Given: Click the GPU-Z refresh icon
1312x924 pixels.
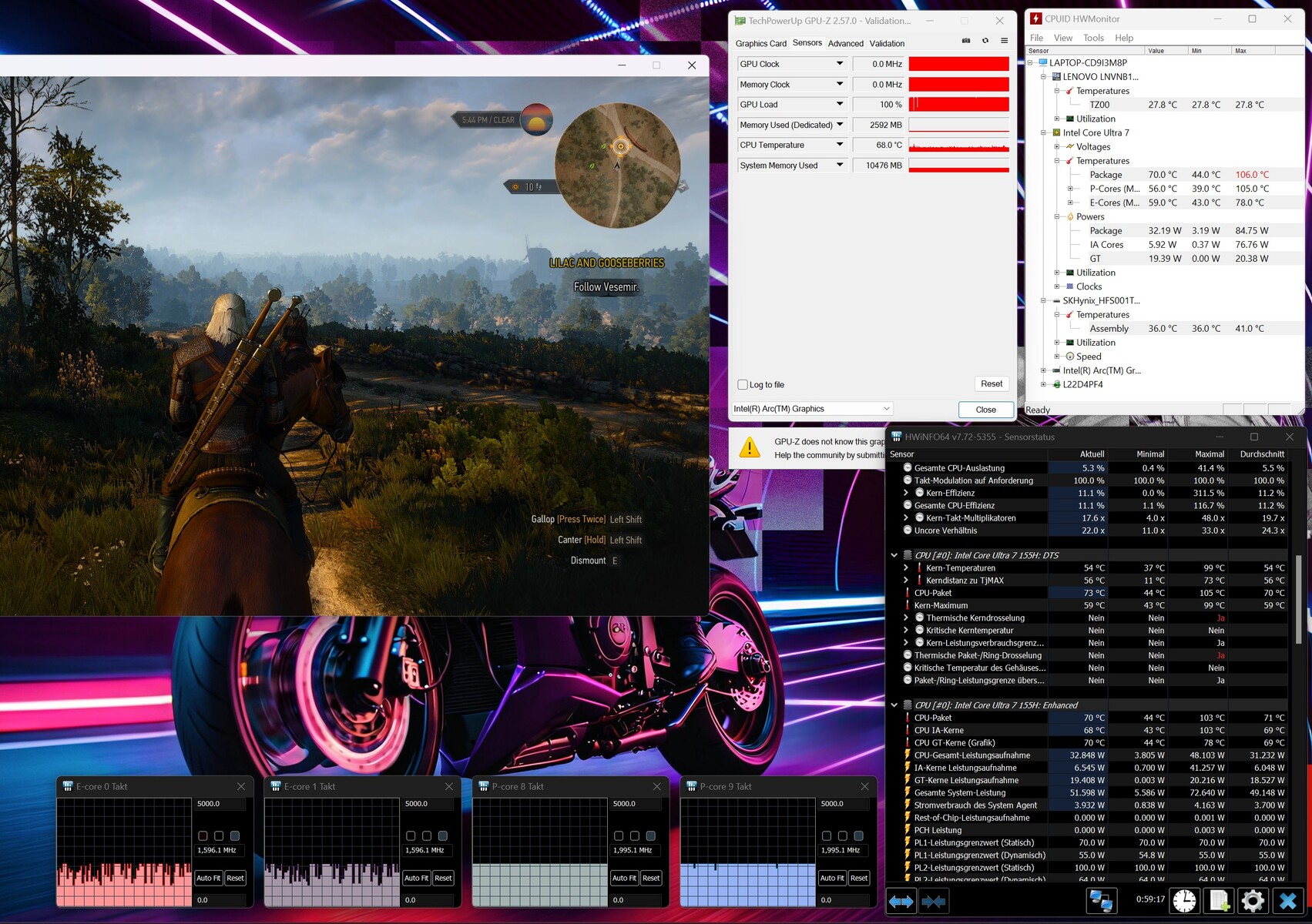Looking at the screenshot, I should (x=985, y=41).
